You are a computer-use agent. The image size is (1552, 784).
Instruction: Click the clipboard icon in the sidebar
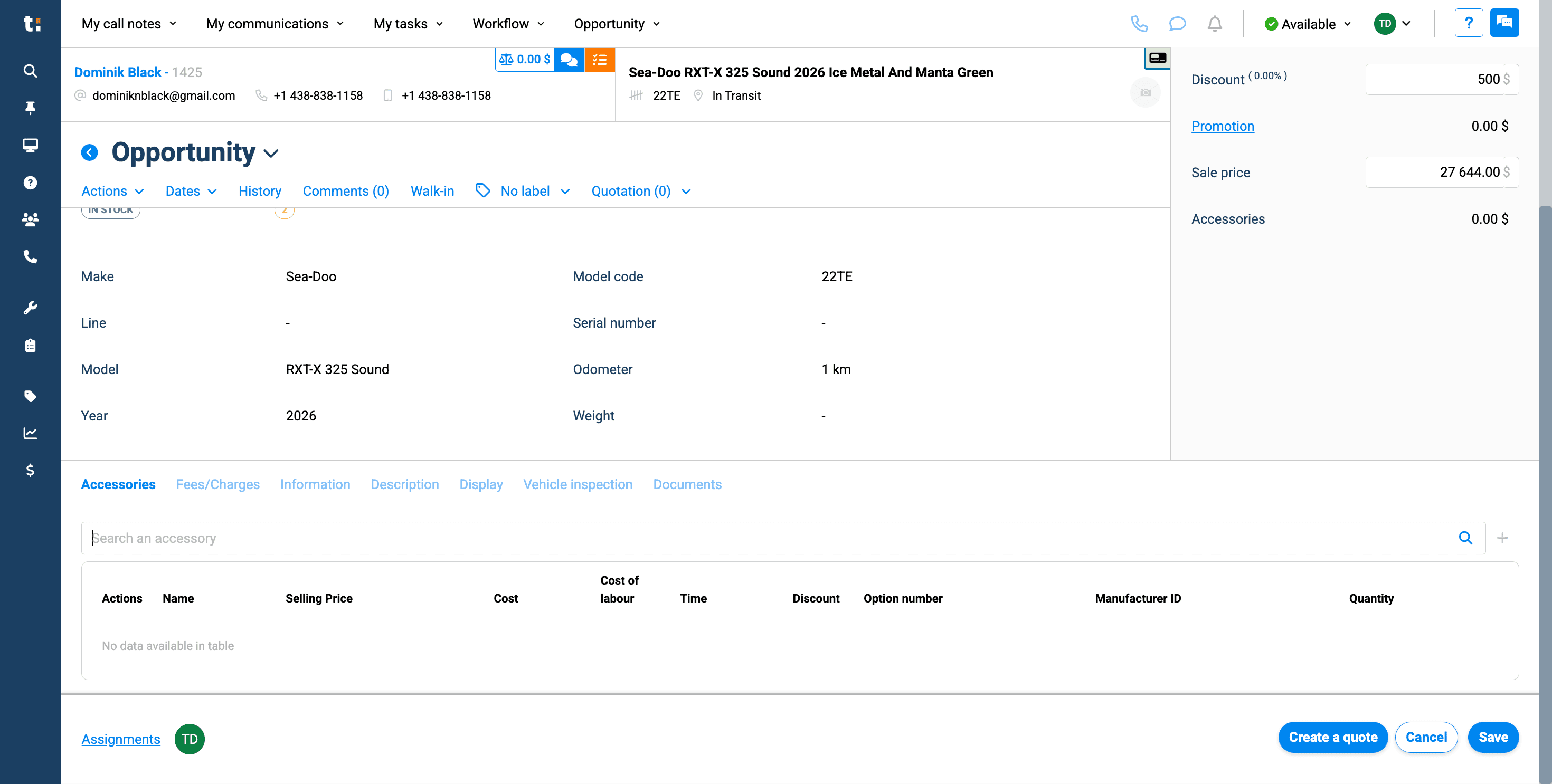[x=30, y=345]
